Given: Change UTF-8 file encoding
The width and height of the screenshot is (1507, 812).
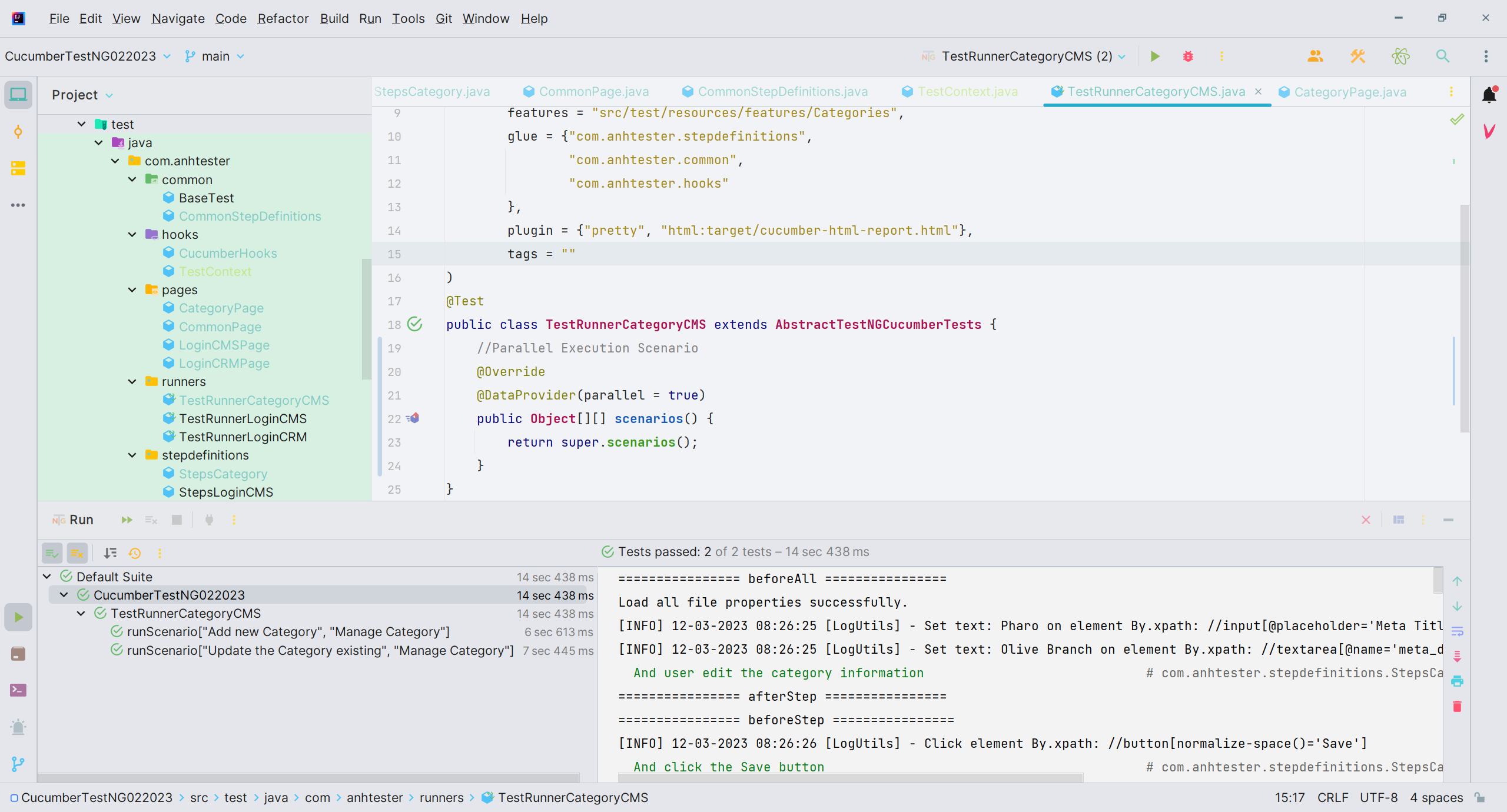Looking at the screenshot, I should [1379, 797].
